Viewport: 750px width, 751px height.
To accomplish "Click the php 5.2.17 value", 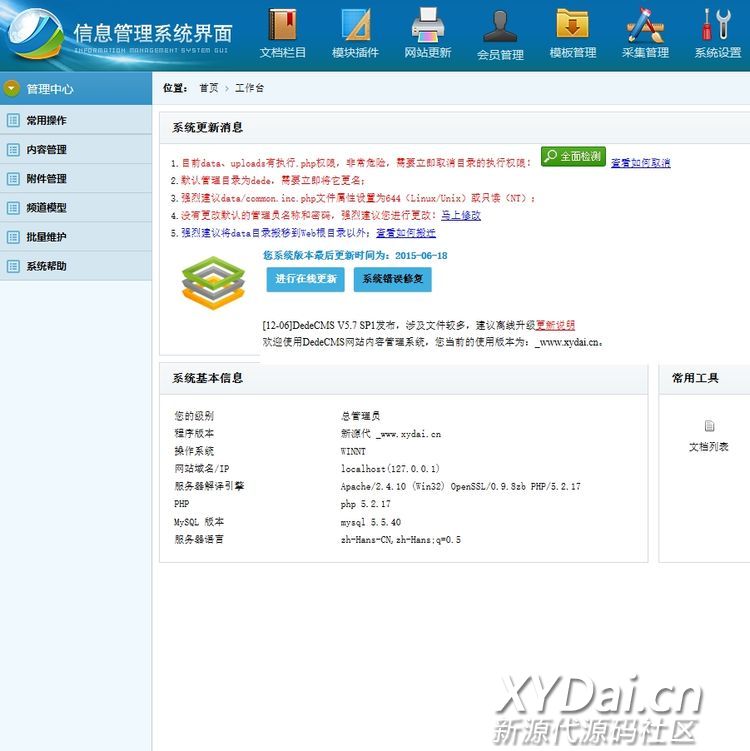I will click(x=365, y=504).
